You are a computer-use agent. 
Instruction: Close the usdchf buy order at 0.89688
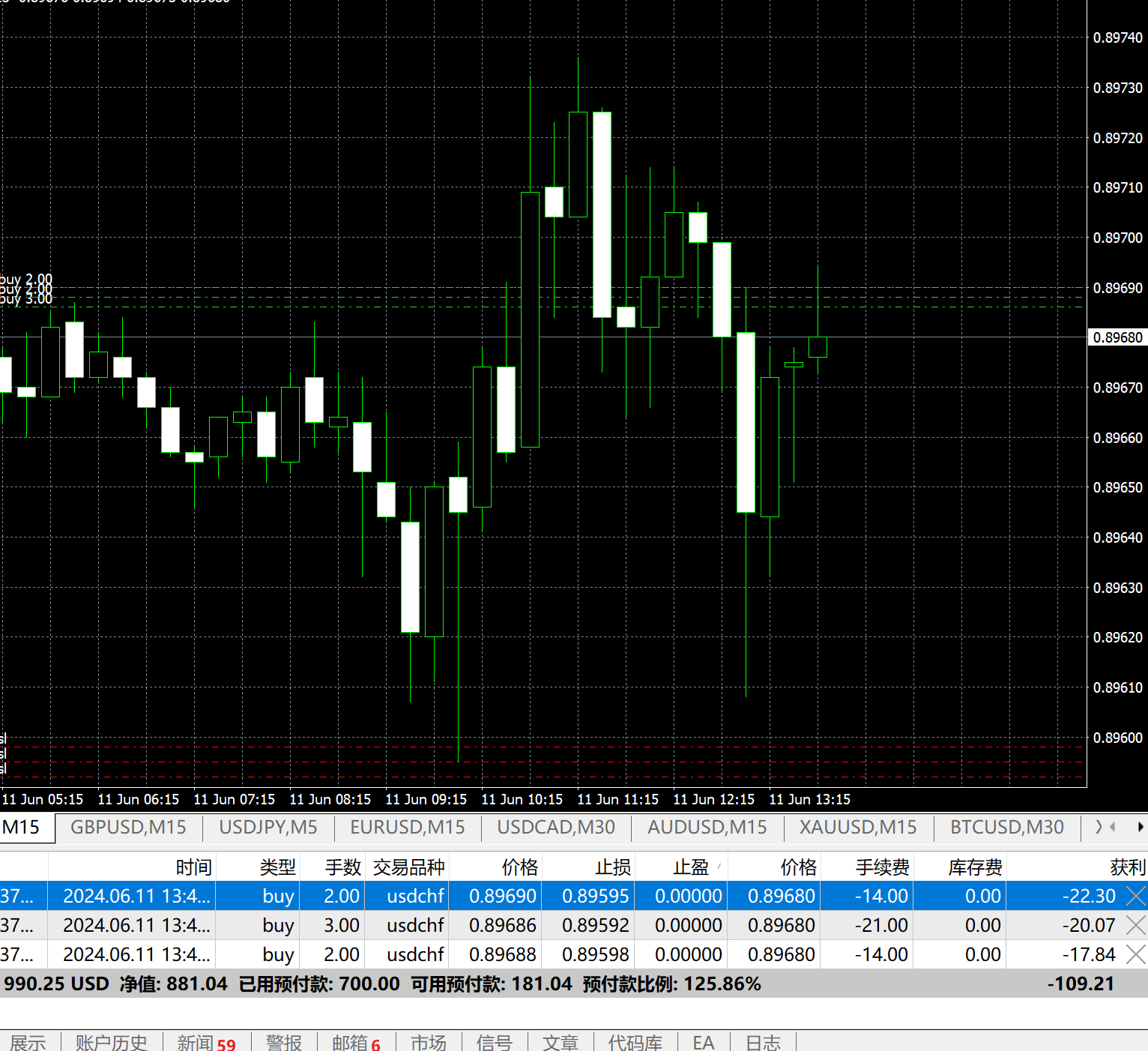(x=1136, y=954)
